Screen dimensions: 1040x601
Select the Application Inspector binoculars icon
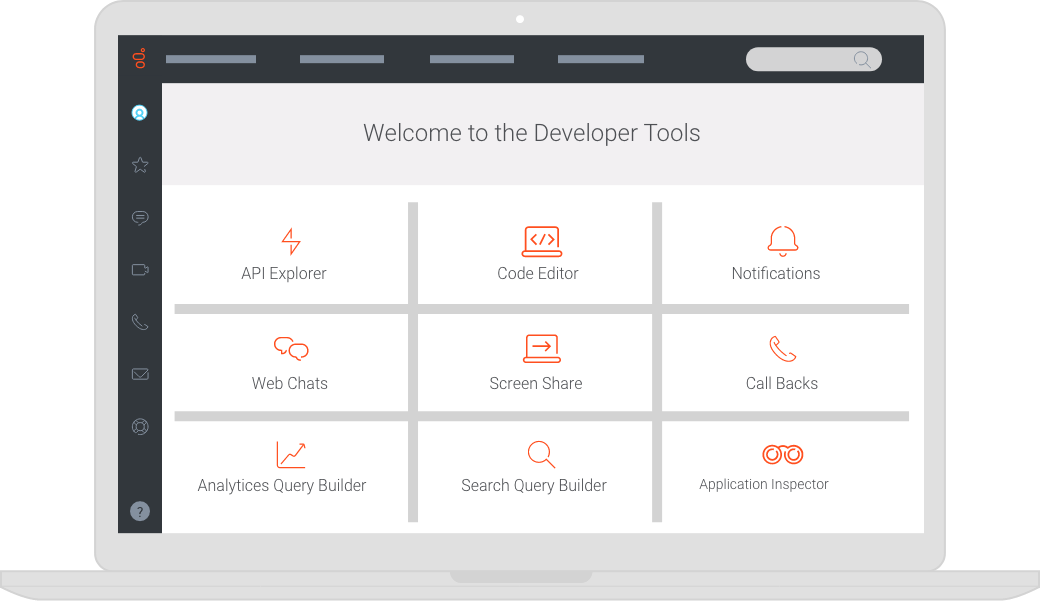783,454
